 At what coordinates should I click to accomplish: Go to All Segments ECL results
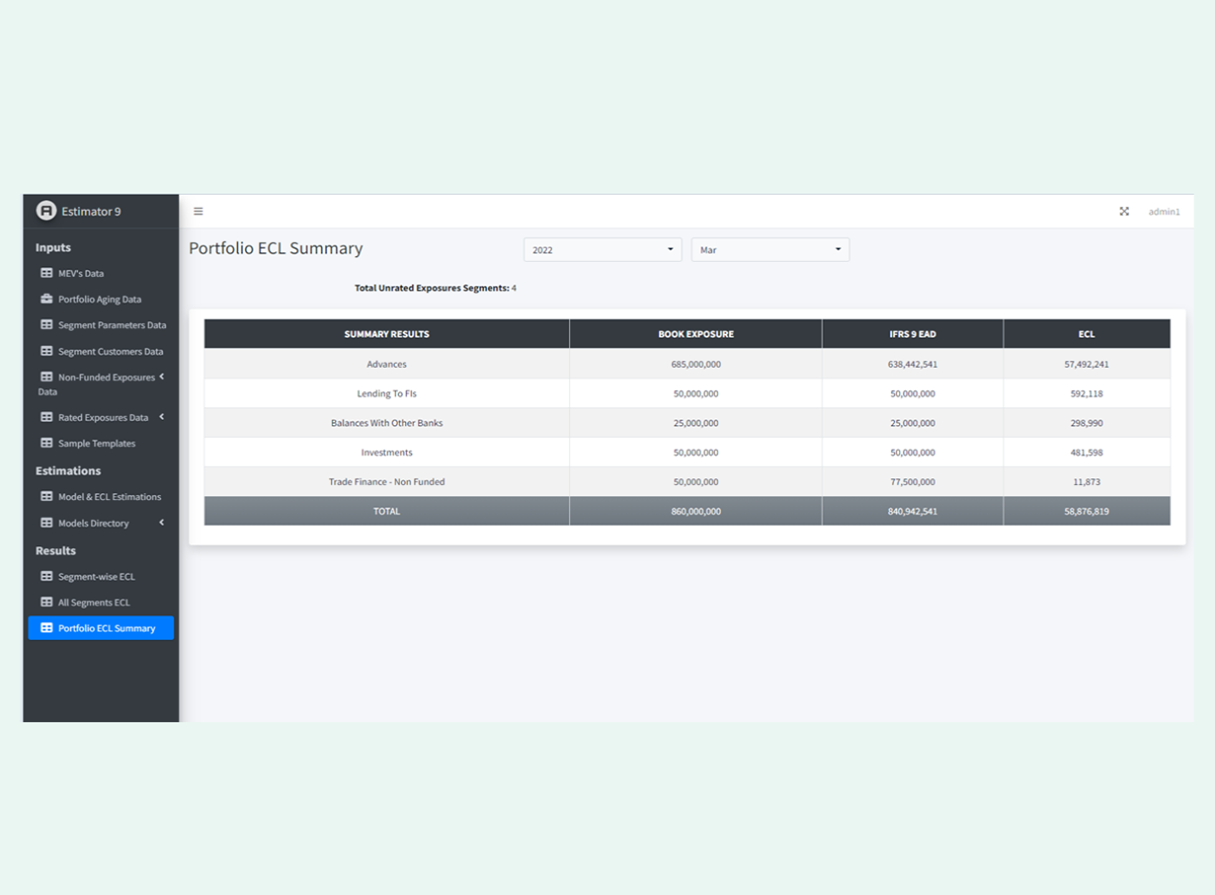pyautogui.click(x=93, y=603)
